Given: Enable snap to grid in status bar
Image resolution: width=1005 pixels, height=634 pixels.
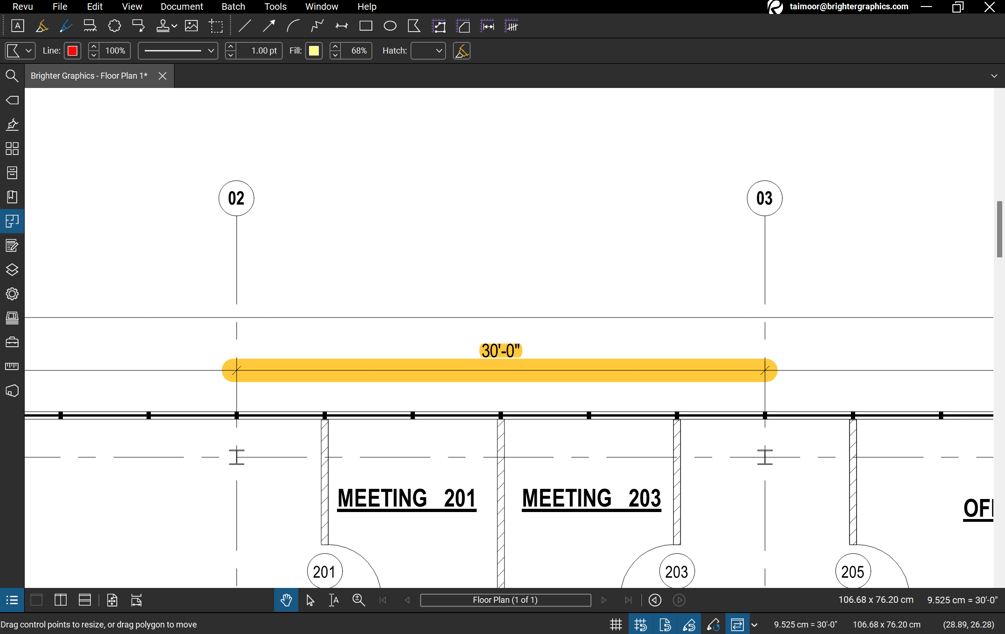Looking at the screenshot, I should 639,624.
